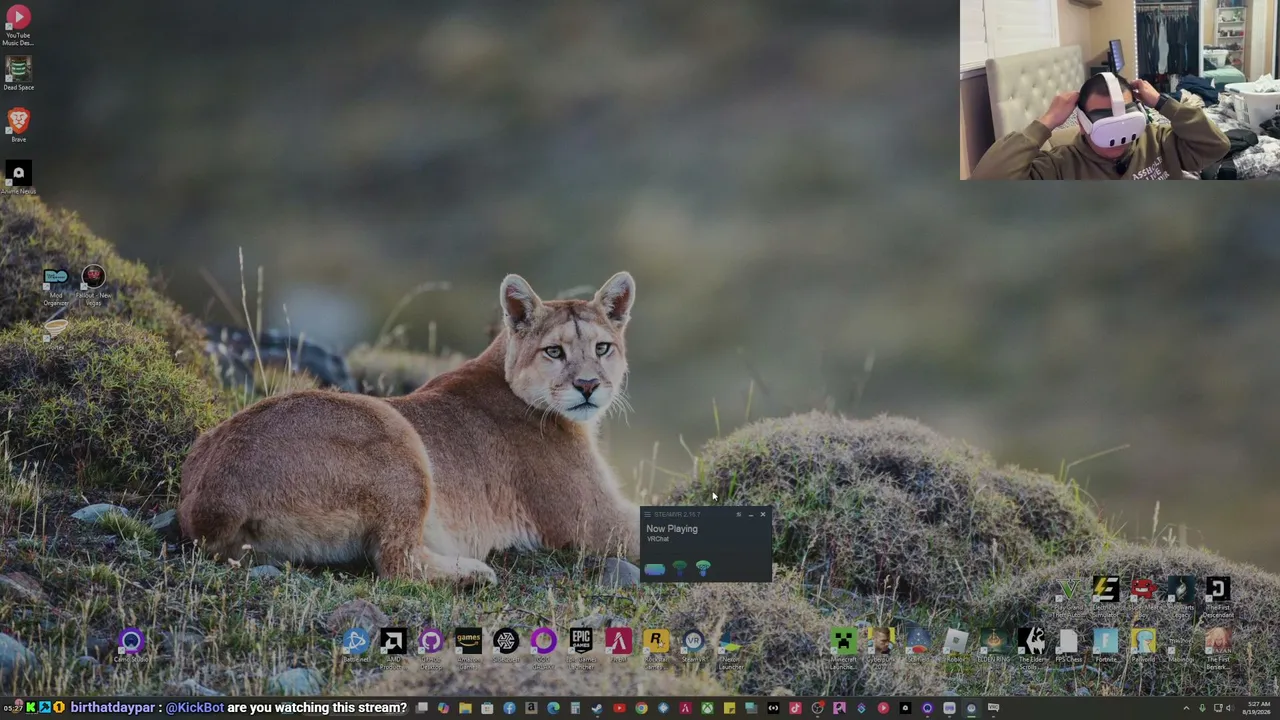Open the Starfield desktop shortcut
Screen dimensions: 1280x720
918,646
